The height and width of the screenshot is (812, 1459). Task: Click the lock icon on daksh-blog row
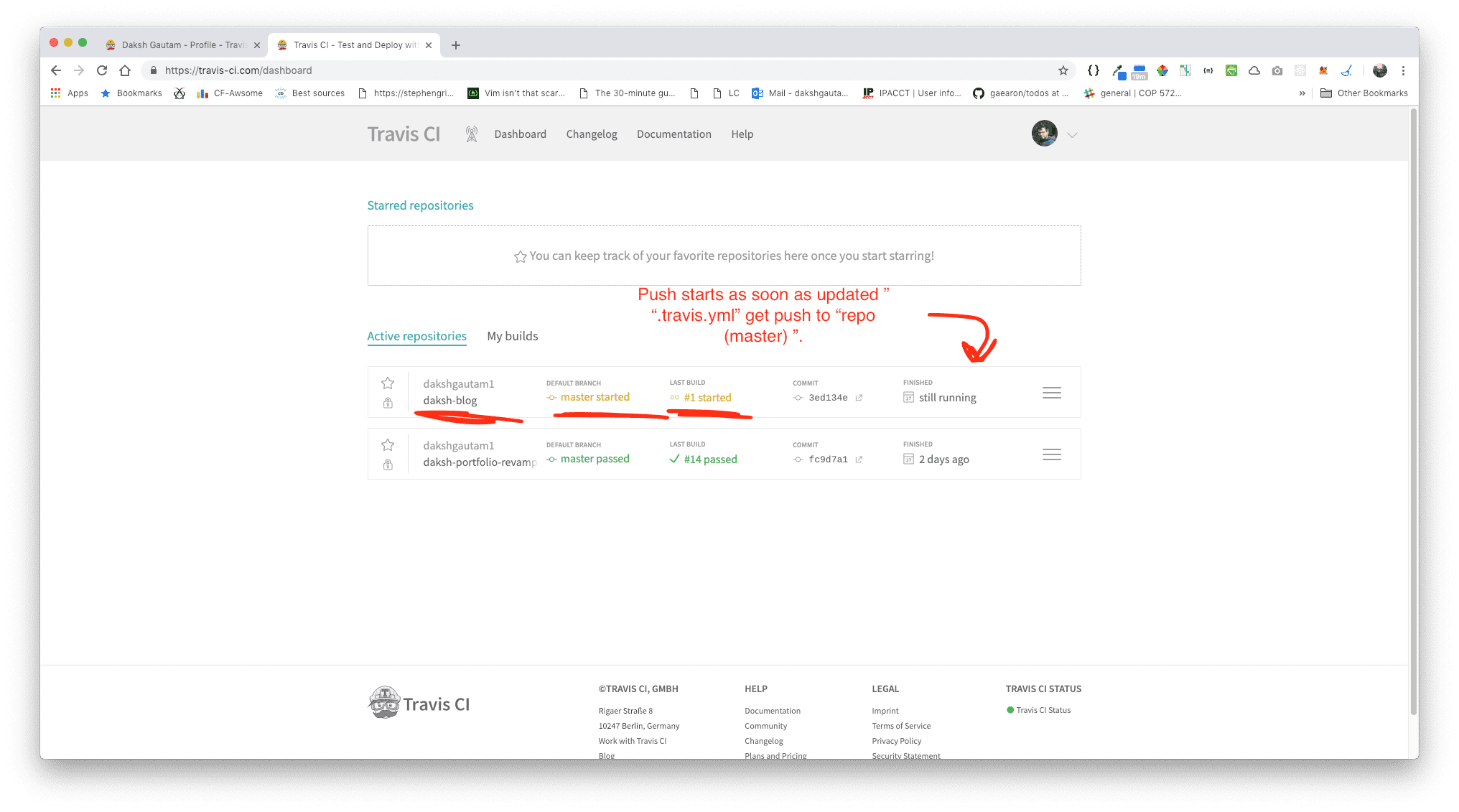pos(388,403)
